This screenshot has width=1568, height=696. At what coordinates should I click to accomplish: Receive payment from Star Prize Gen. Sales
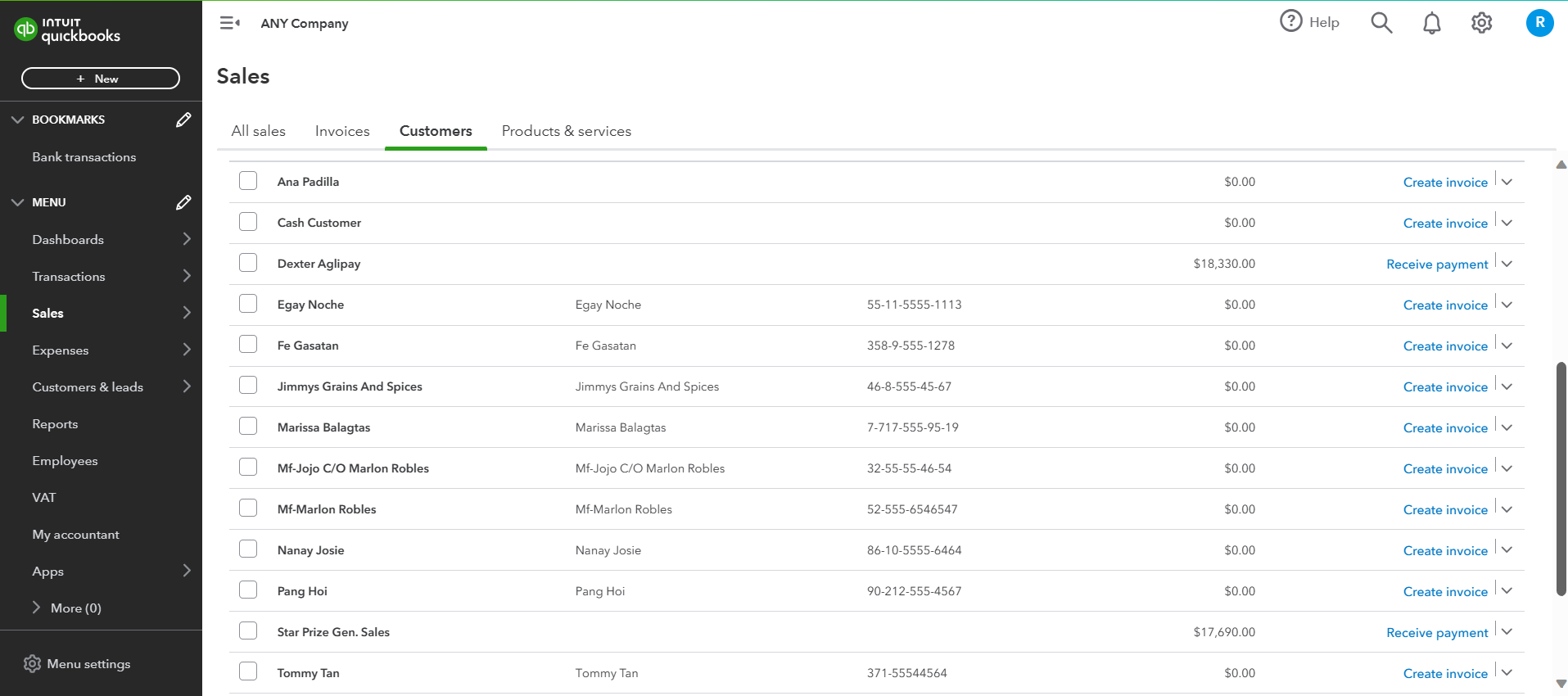1437,633
